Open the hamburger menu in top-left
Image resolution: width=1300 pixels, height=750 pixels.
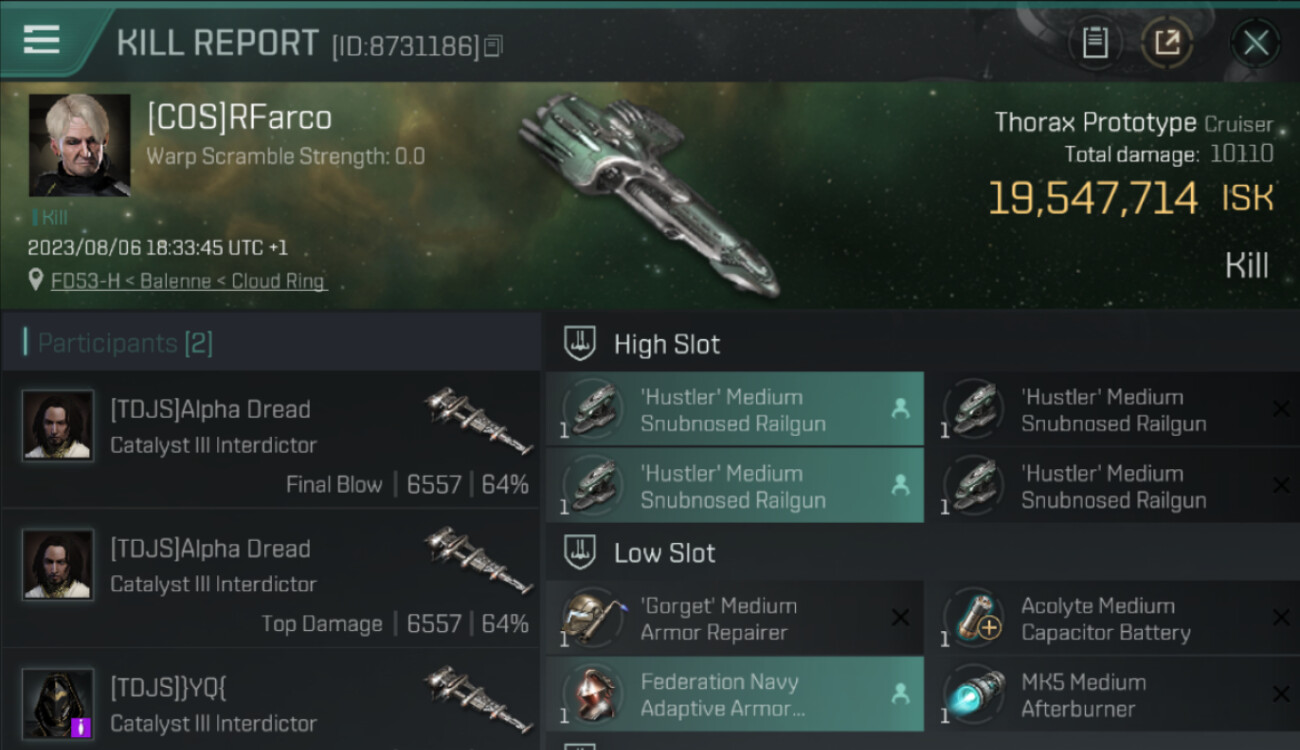point(41,40)
